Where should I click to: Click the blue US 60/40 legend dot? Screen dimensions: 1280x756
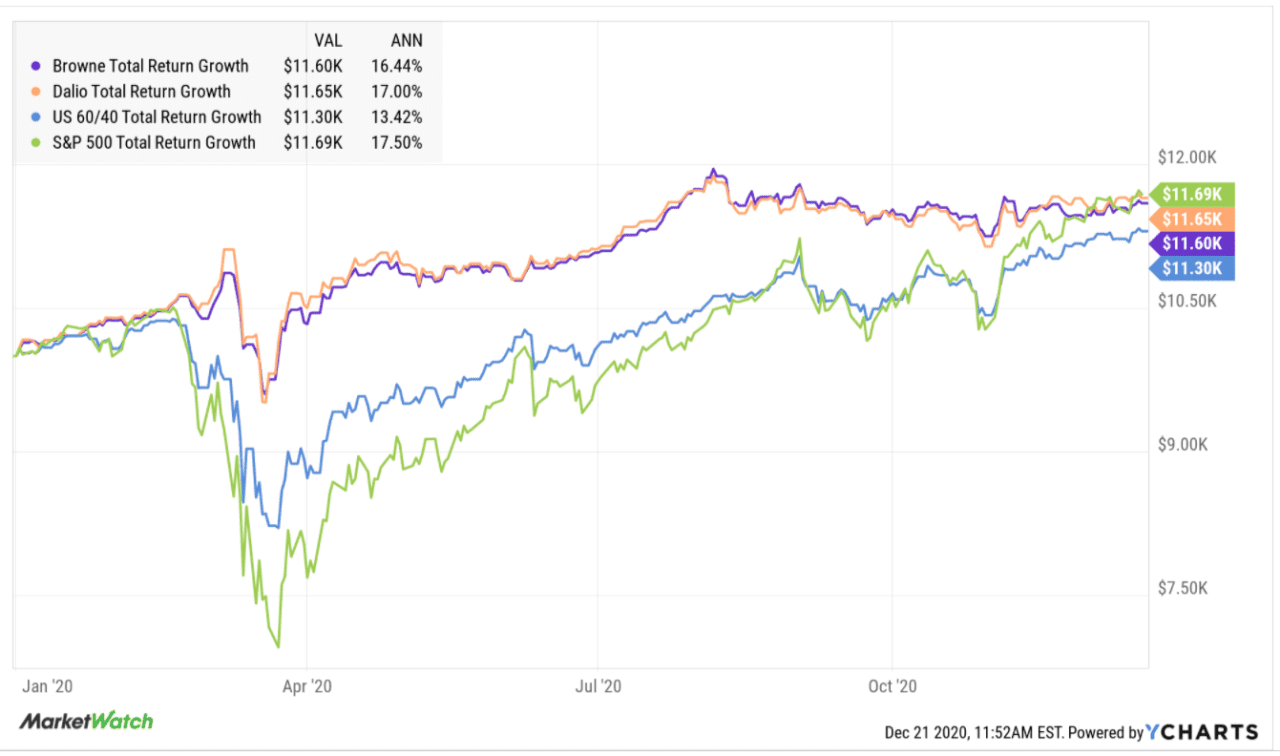36,117
